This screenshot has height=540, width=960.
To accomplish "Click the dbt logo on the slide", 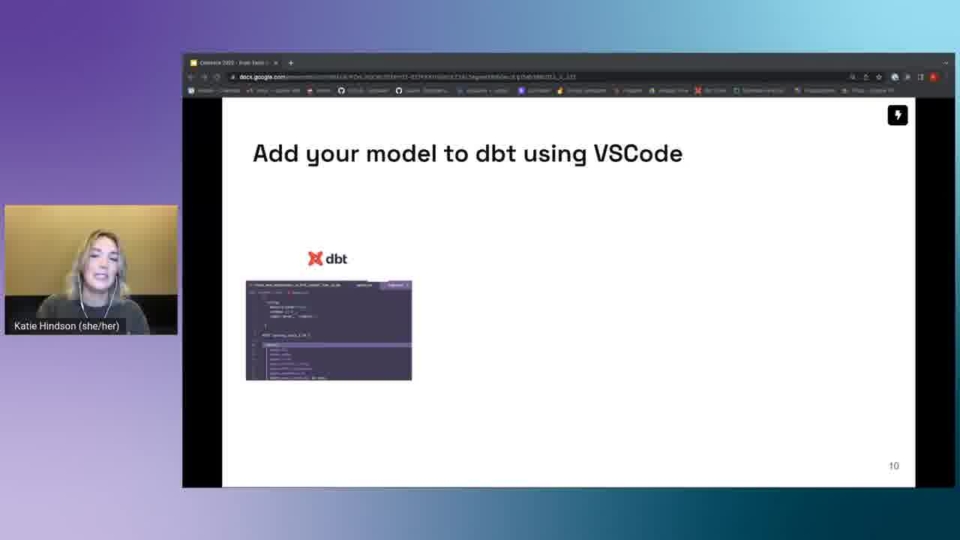I will coord(328,258).
